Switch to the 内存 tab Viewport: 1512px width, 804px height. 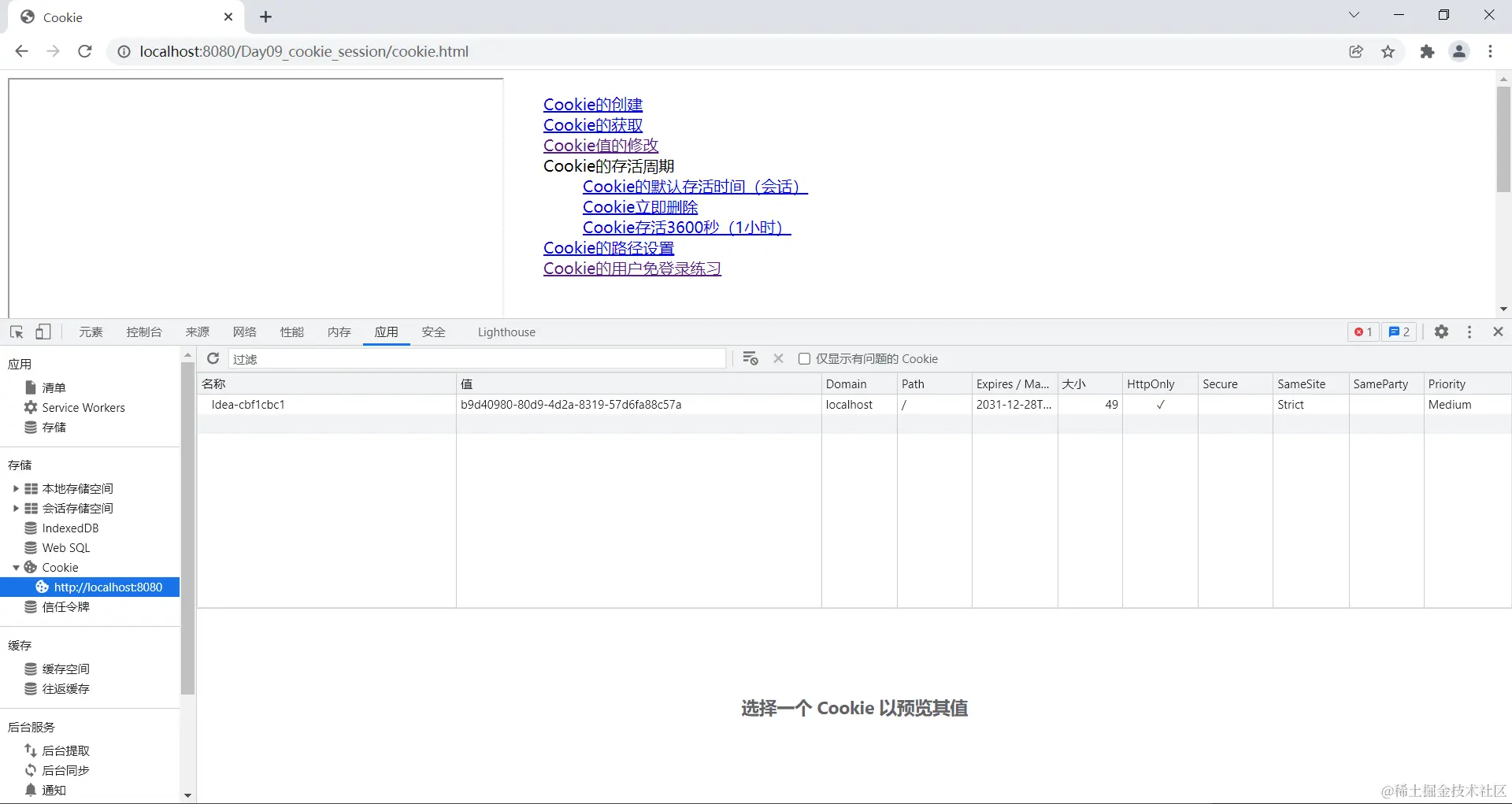(339, 332)
